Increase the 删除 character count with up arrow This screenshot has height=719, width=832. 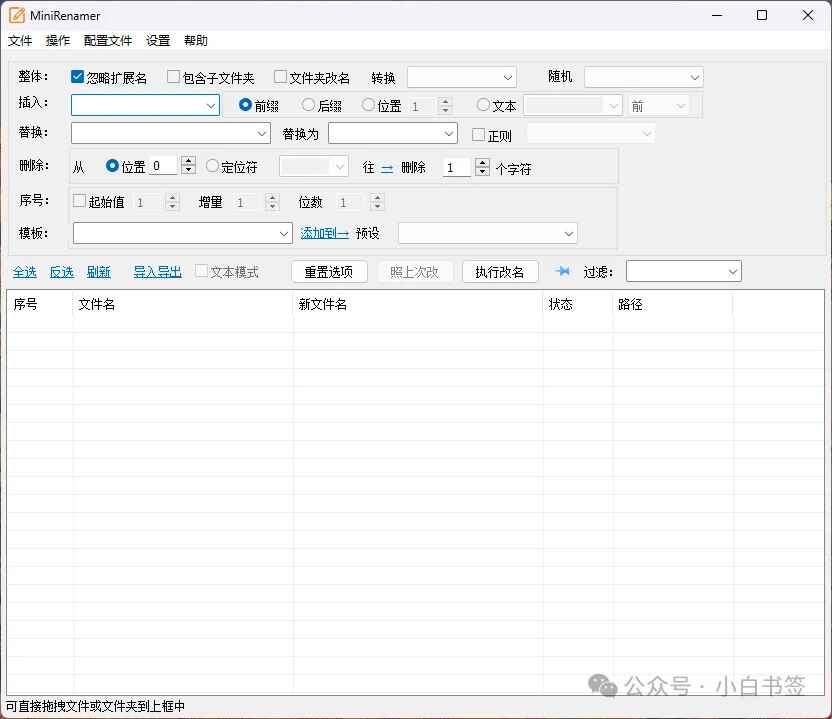[482, 163]
